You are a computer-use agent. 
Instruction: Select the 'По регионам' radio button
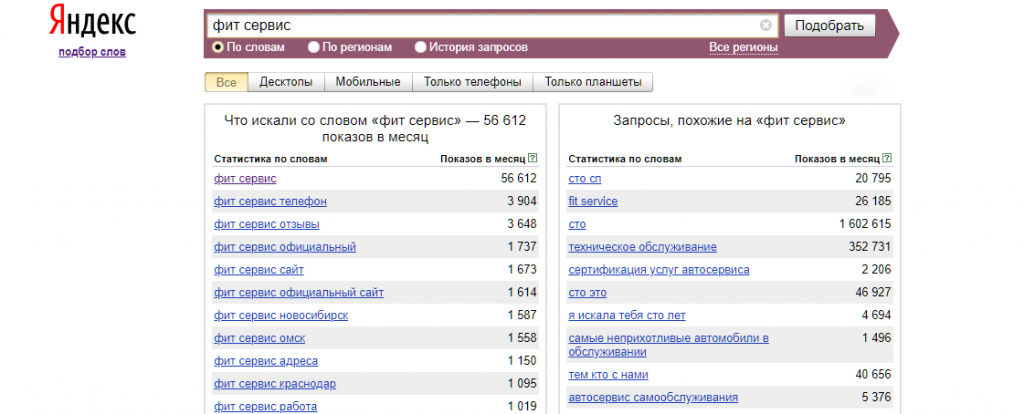[313, 47]
